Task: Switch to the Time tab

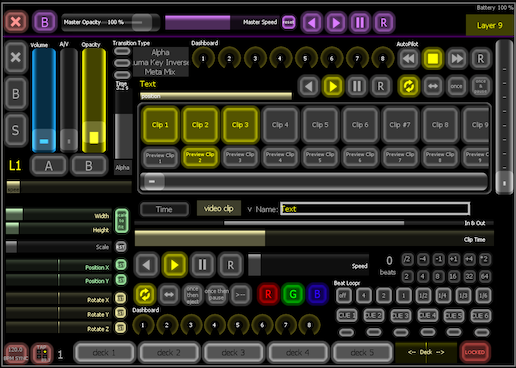Action: [164, 209]
